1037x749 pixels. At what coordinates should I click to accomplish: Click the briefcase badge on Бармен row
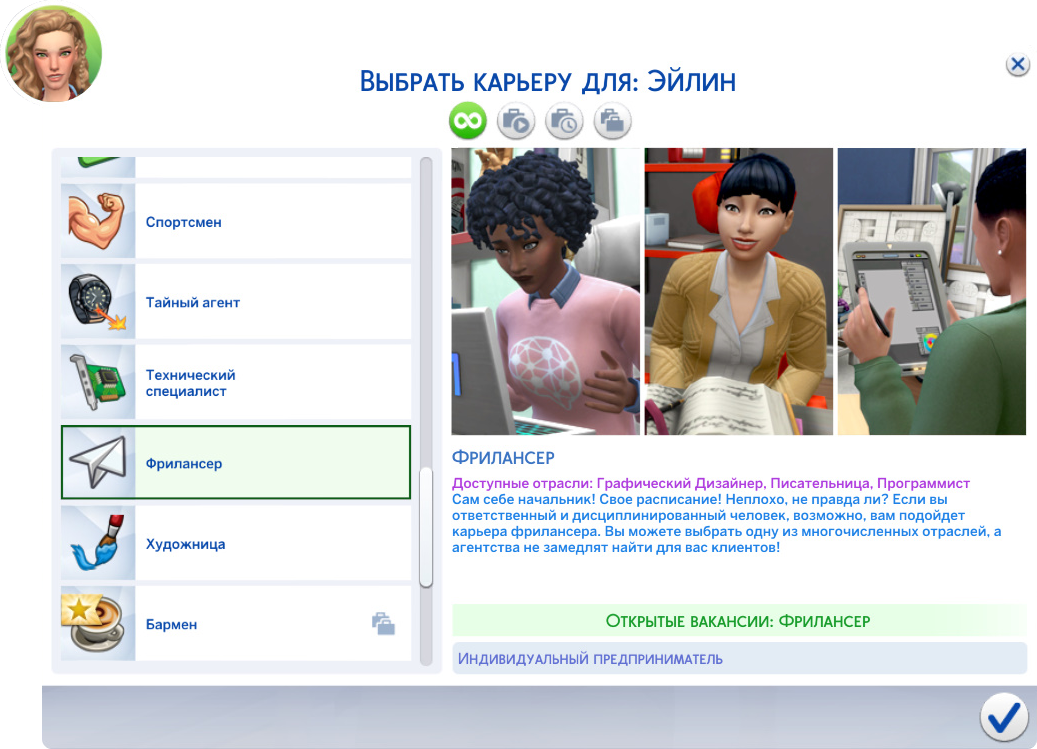click(x=383, y=623)
